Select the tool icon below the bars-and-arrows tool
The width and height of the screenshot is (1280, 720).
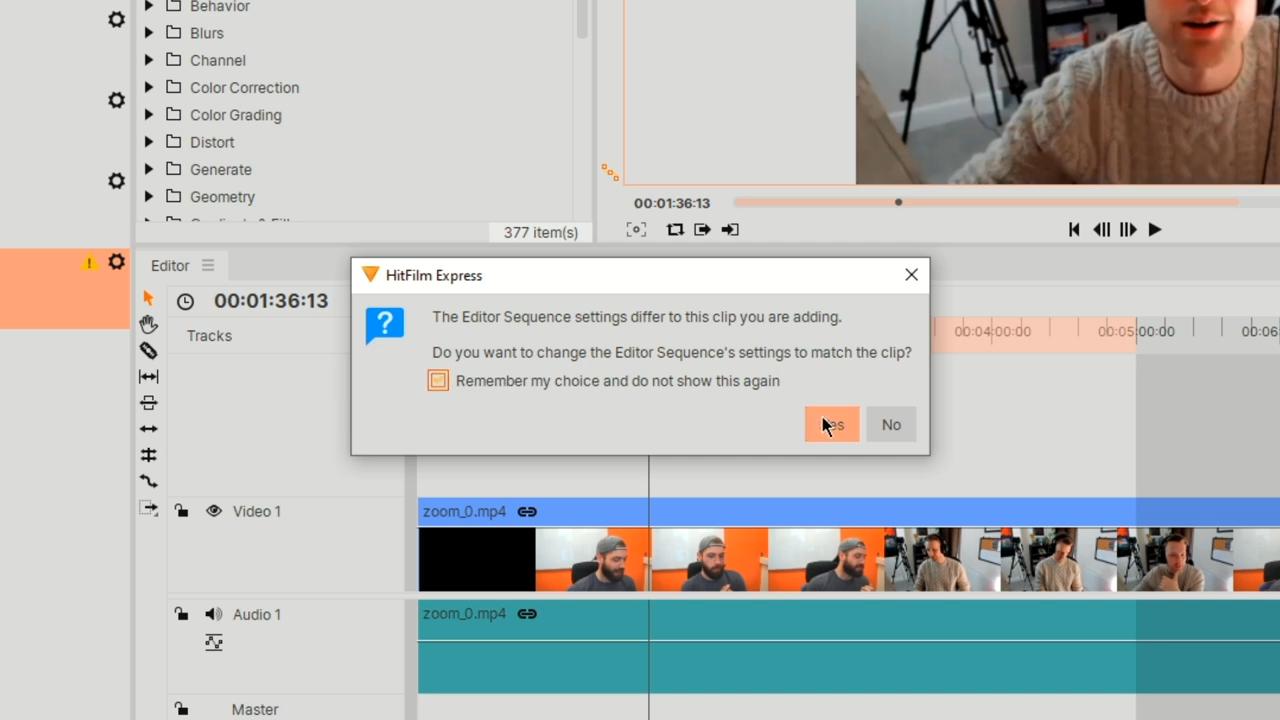(148, 402)
